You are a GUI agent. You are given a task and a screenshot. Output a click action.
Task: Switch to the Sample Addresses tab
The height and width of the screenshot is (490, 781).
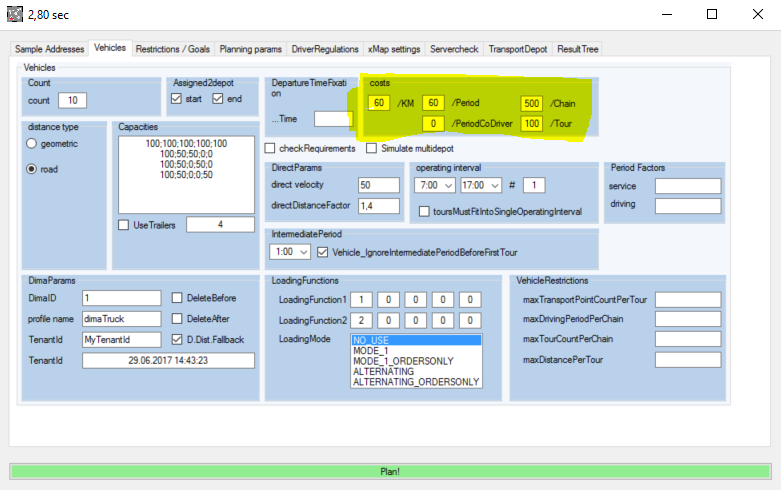pyautogui.click(x=49, y=49)
